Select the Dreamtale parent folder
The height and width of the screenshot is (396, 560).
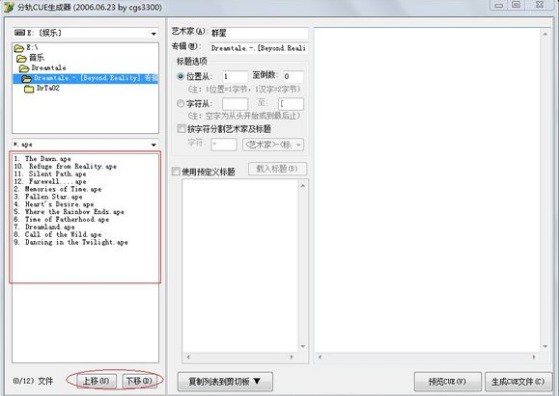(x=49, y=67)
